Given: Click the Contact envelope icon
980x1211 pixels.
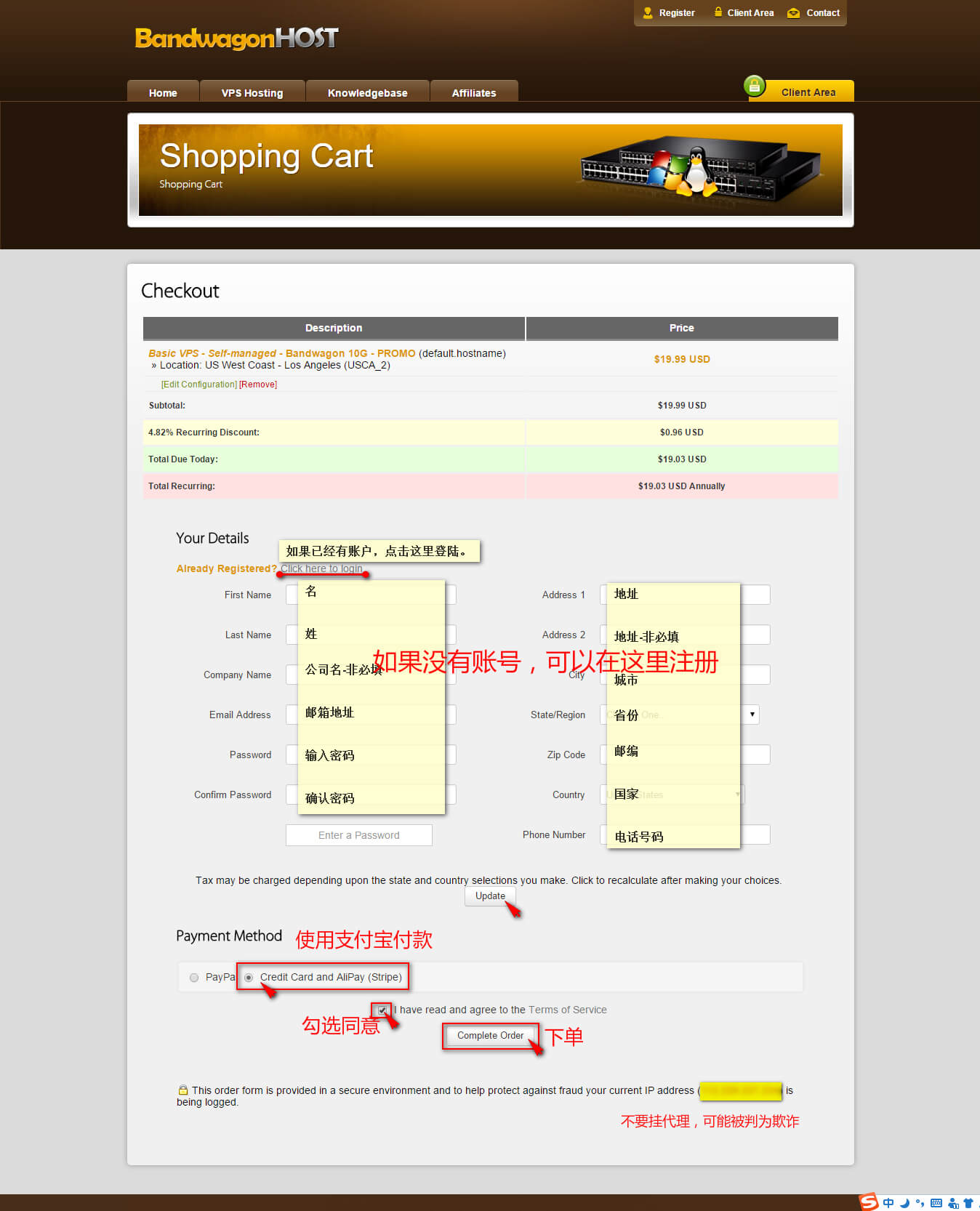Looking at the screenshot, I should [x=794, y=12].
